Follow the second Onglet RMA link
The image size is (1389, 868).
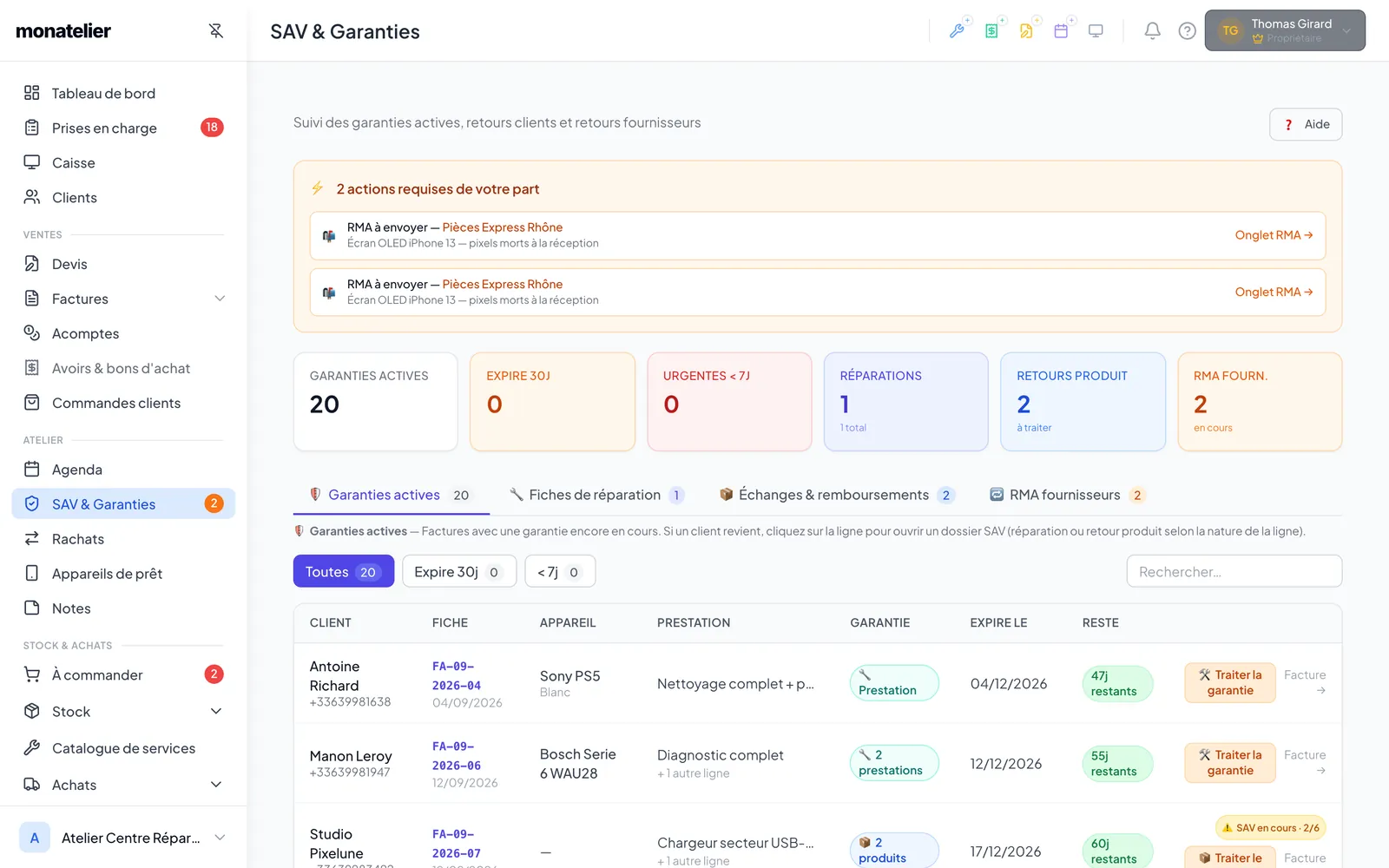1274,292
